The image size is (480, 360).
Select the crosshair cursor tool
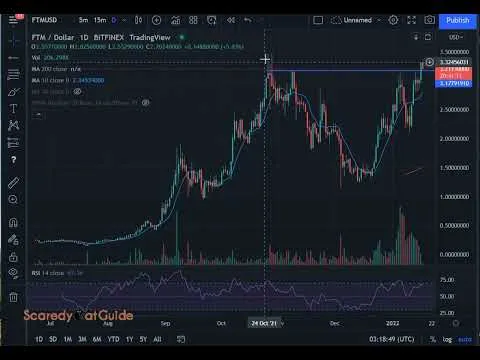click(13, 41)
